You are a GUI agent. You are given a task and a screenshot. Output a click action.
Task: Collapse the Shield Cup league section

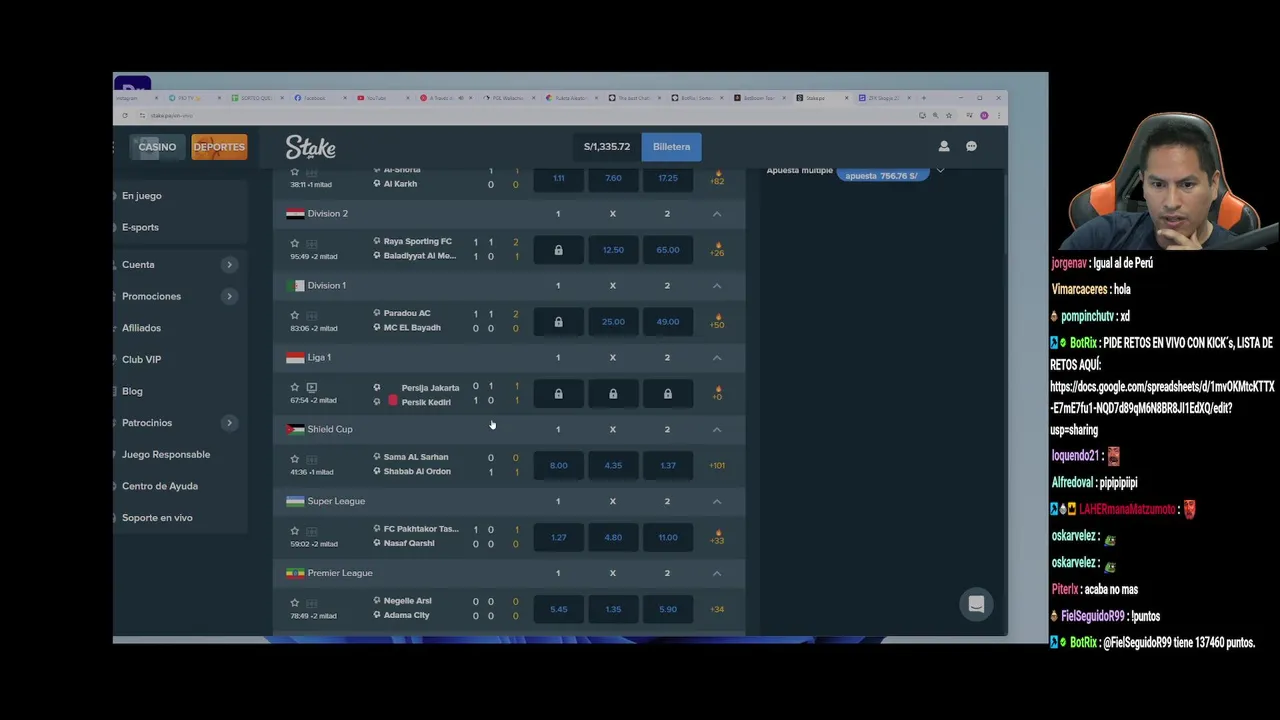[717, 430]
